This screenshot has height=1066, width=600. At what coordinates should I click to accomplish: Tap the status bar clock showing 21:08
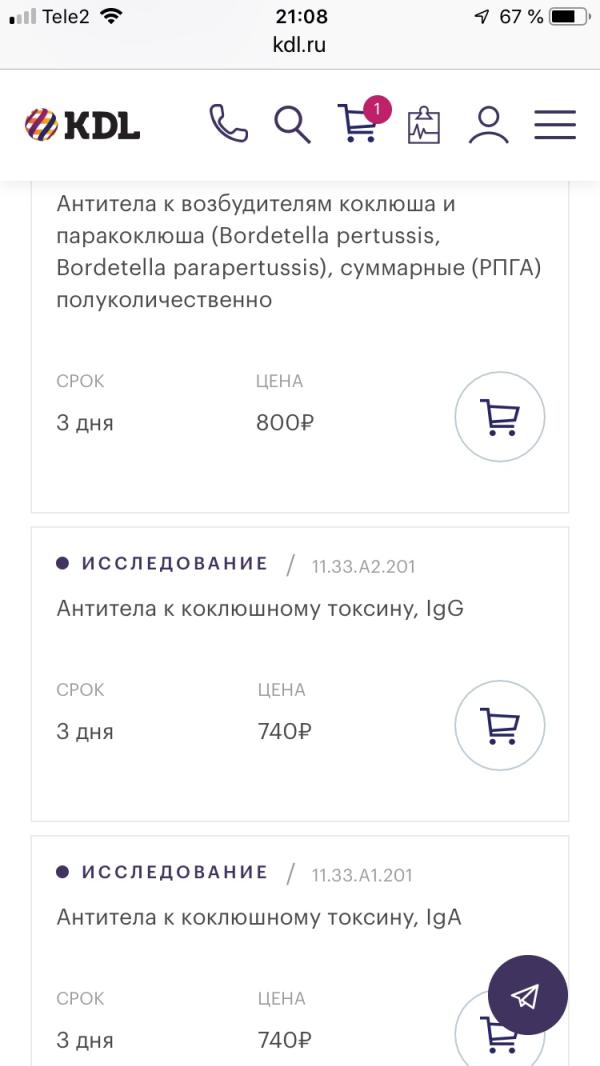coord(300,16)
